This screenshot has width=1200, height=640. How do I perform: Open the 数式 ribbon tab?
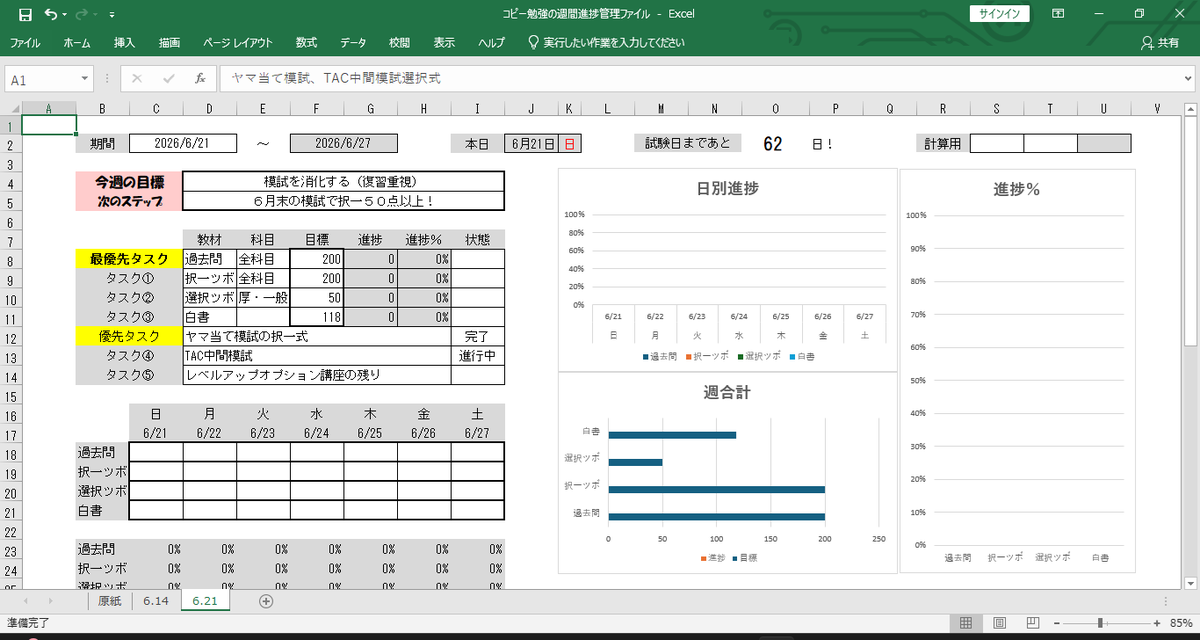[306, 43]
